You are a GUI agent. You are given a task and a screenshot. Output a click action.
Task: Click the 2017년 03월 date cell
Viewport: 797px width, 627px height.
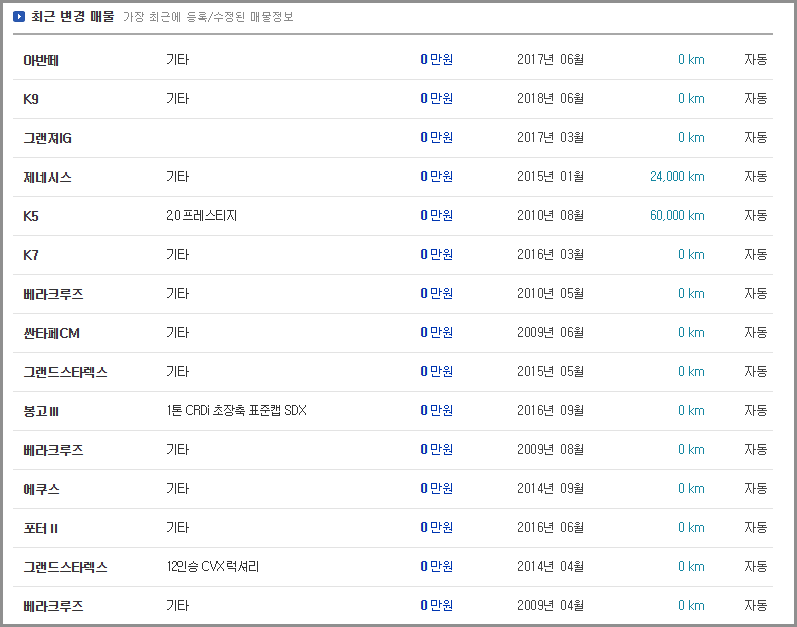coord(550,138)
